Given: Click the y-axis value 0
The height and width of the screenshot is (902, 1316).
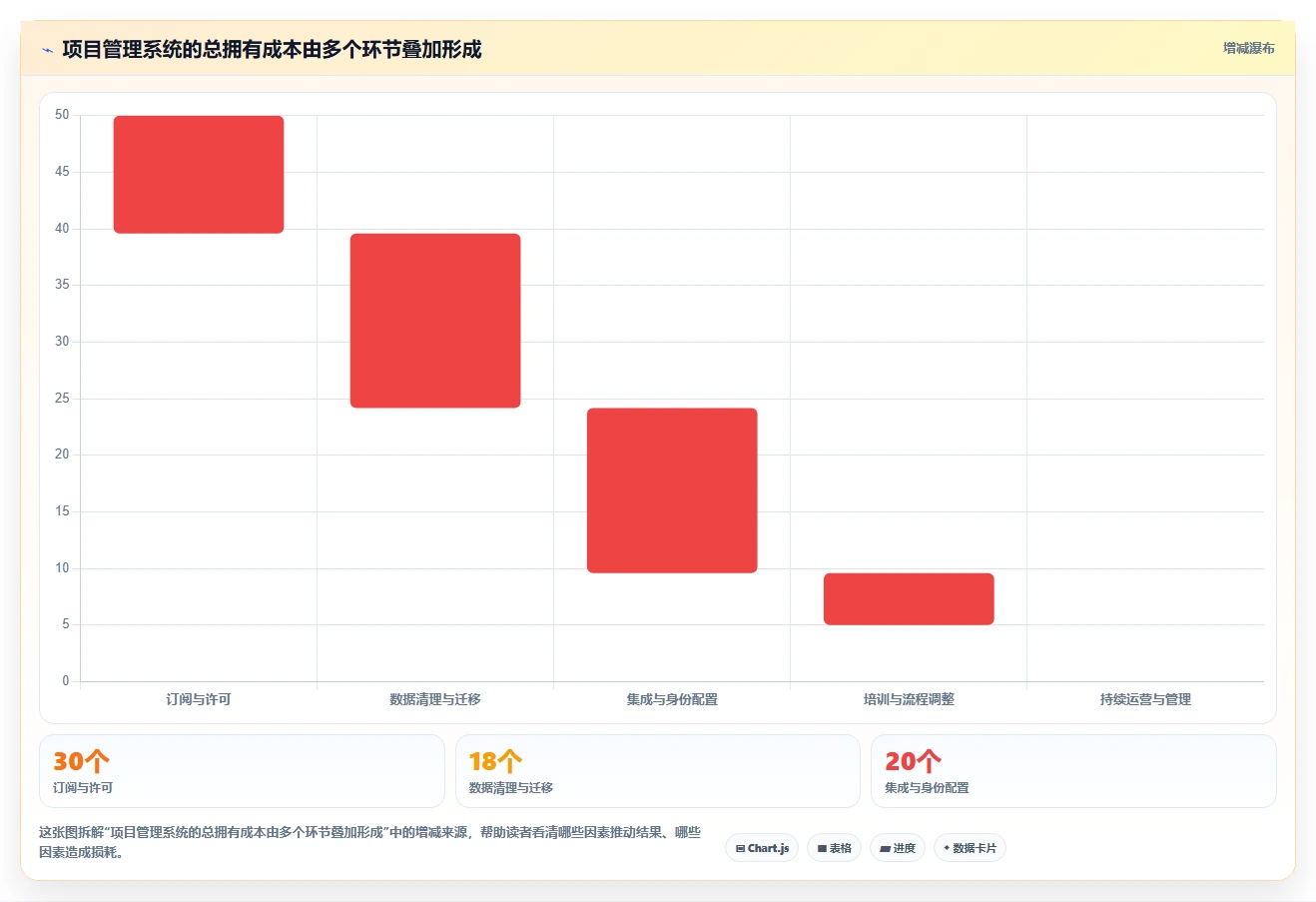Looking at the screenshot, I should tap(66, 681).
